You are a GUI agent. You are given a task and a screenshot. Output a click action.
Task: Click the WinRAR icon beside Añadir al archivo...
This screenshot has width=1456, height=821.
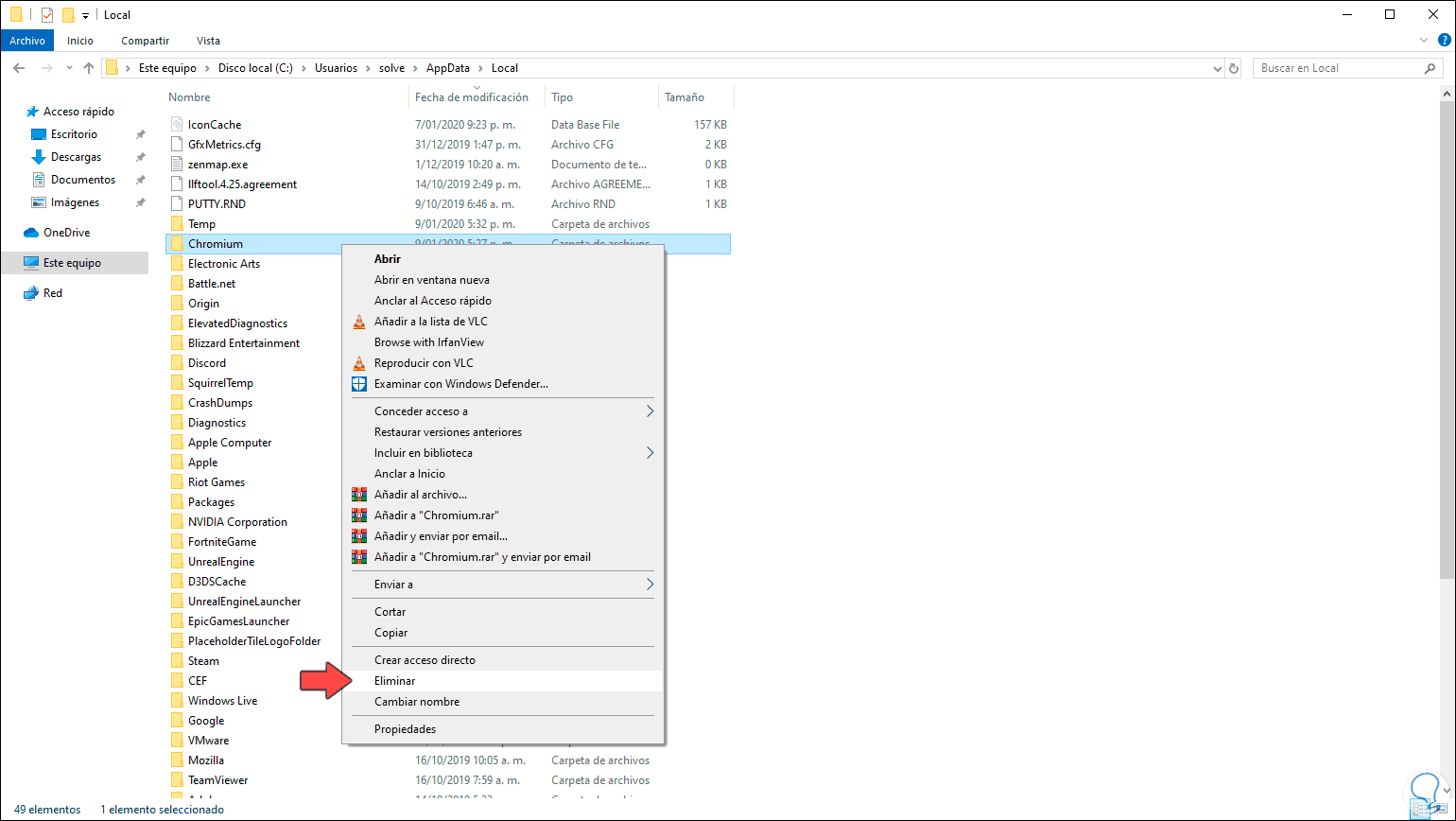click(358, 495)
